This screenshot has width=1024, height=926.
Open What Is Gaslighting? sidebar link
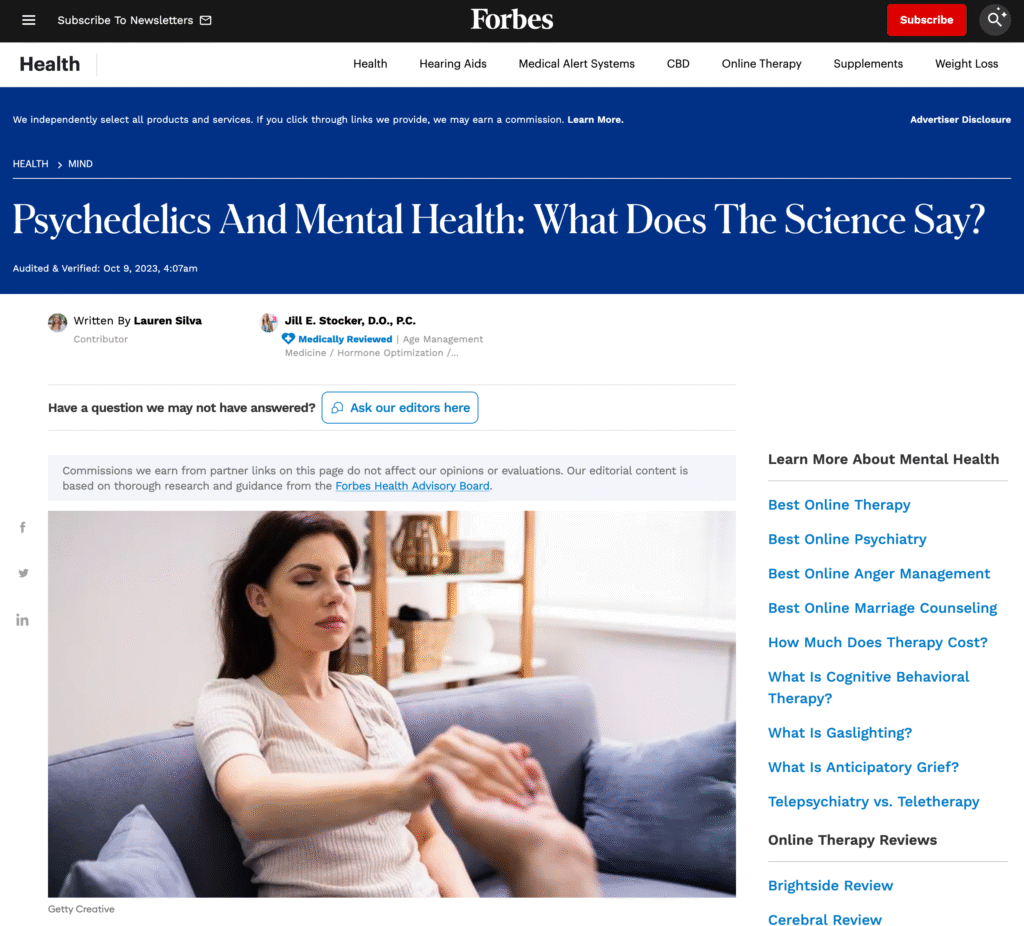(840, 733)
